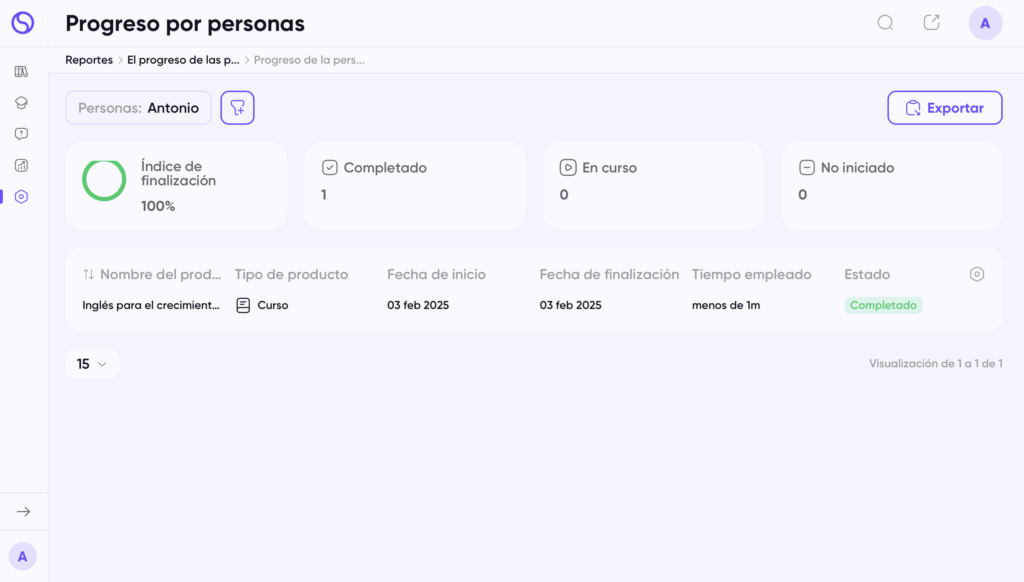Open user avatar menu top right

pyautogui.click(x=985, y=24)
